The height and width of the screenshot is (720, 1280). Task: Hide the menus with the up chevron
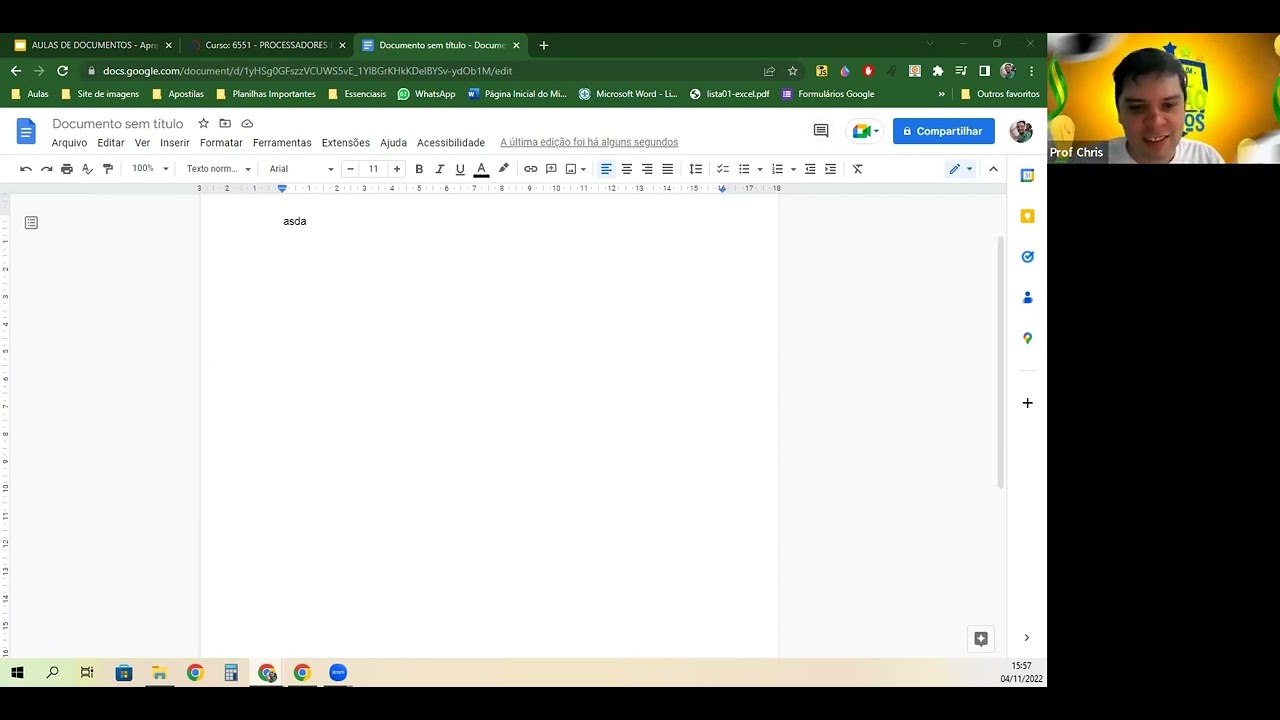[993, 169]
